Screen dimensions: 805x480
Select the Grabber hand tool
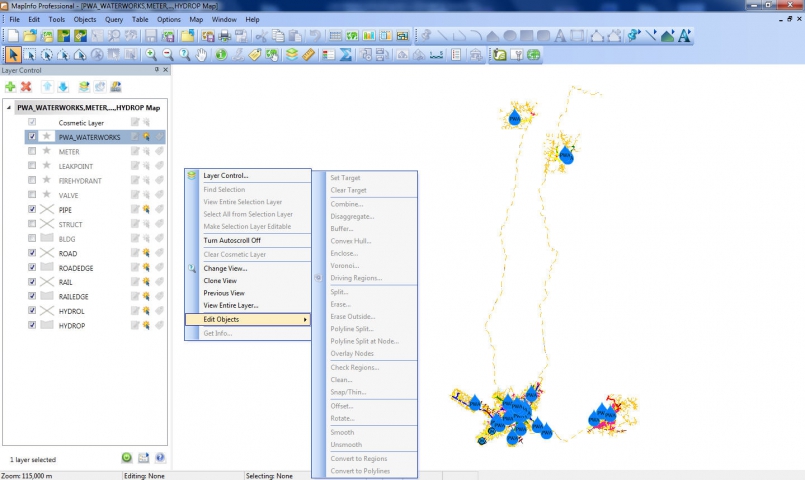(201, 54)
